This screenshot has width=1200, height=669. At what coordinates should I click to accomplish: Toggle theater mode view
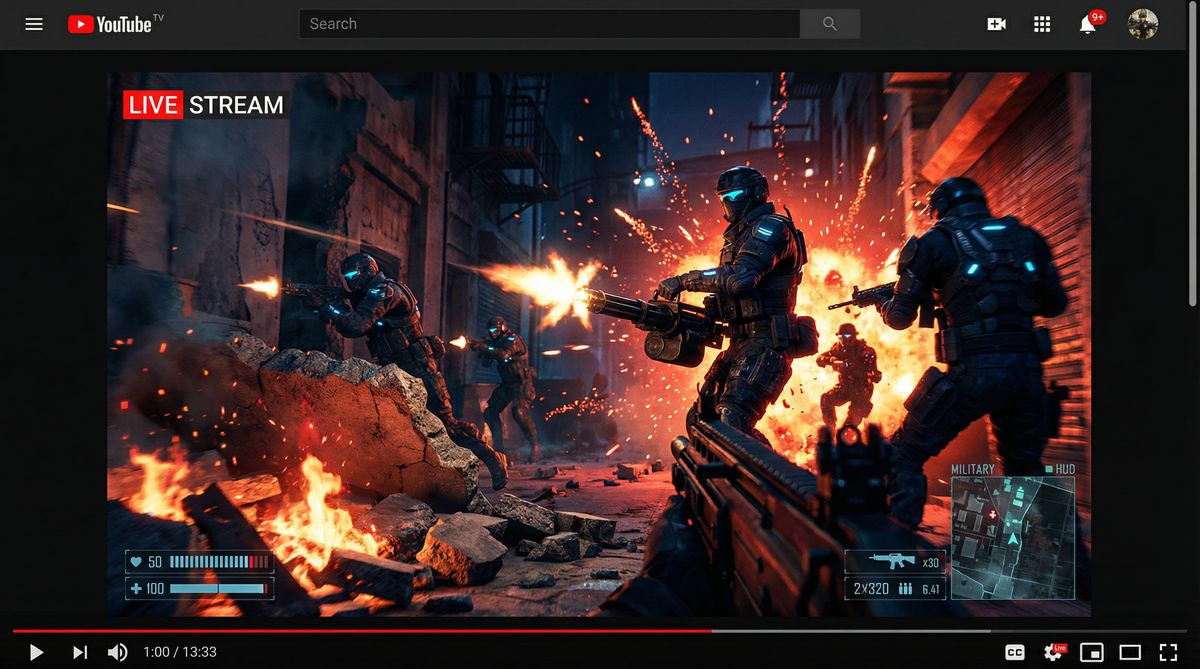click(x=1130, y=652)
